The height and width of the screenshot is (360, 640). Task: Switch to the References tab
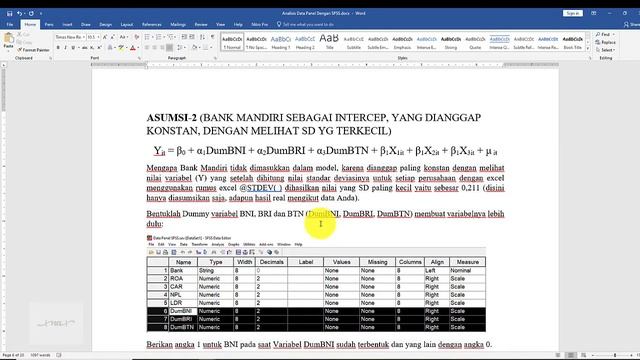151,24
